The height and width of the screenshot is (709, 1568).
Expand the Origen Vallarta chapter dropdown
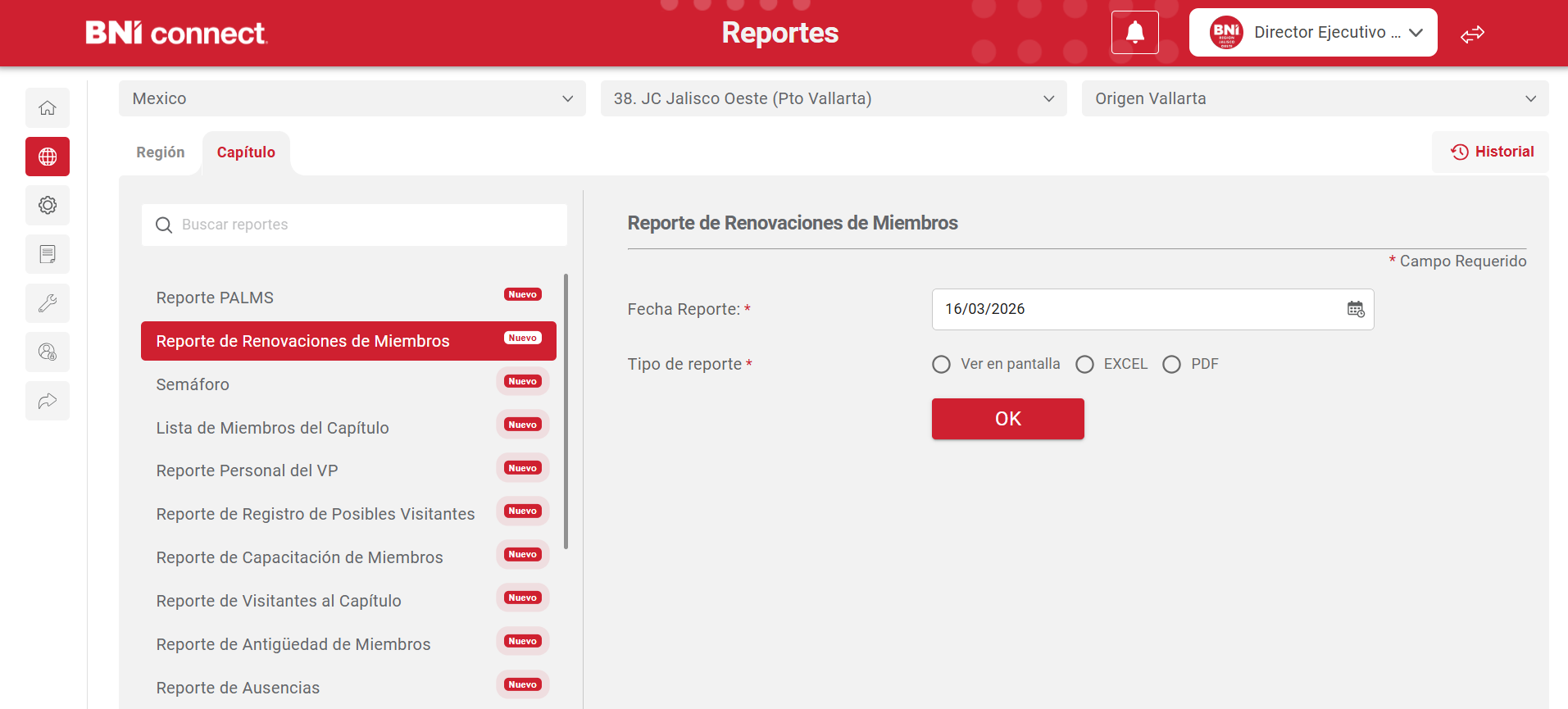pos(1314,98)
